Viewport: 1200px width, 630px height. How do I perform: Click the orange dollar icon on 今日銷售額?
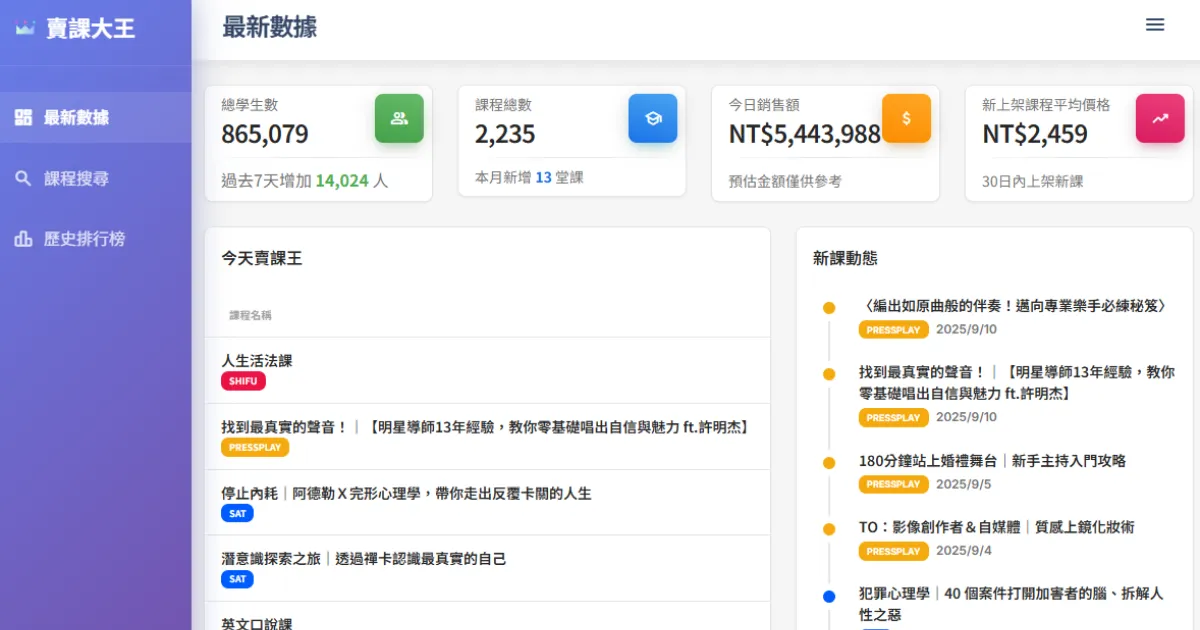click(906, 118)
